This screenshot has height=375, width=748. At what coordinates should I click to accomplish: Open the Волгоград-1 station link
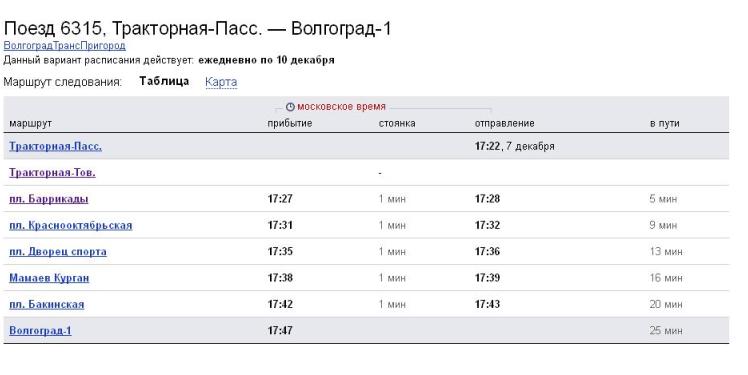click(40, 331)
